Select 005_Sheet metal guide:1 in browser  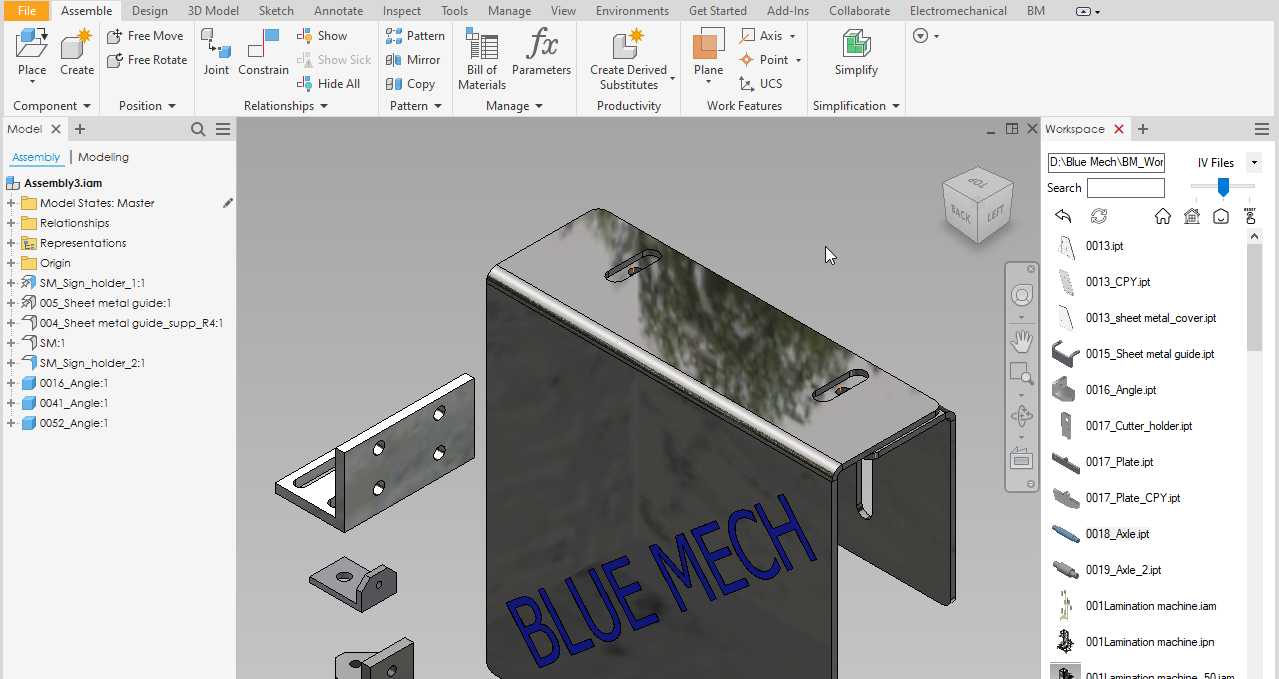click(105, 303)
